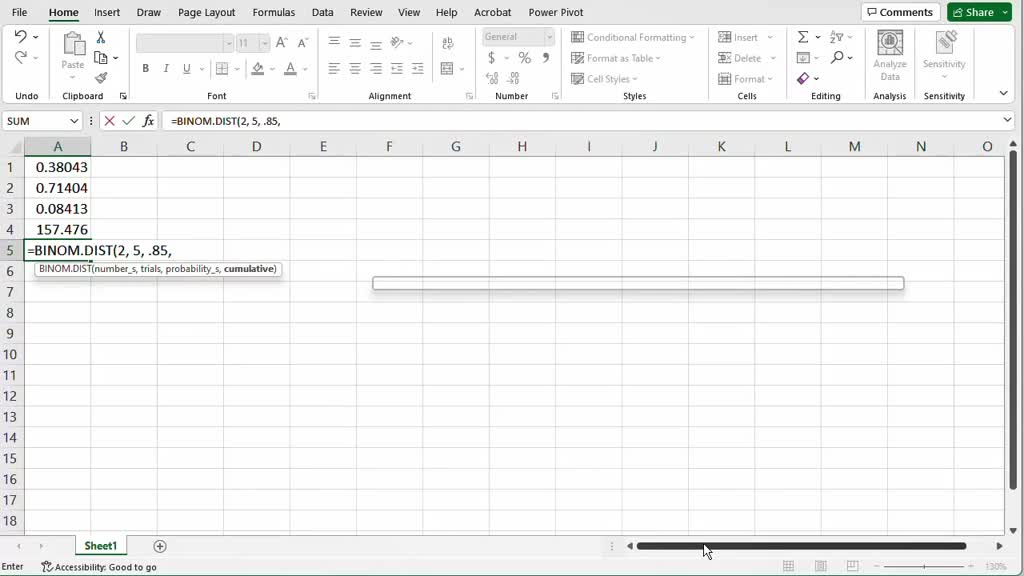Toggle Italic formatting

[x=167, y=69]
